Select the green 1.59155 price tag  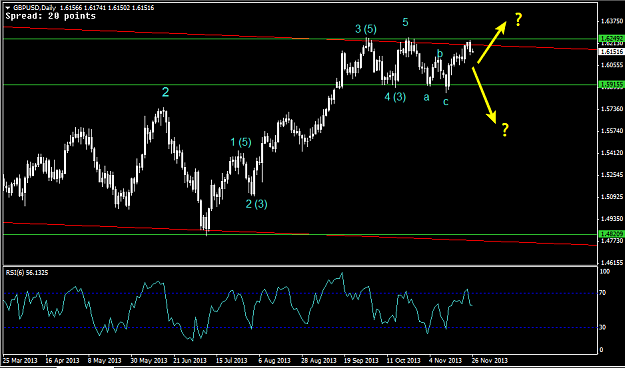click(611, 84)
